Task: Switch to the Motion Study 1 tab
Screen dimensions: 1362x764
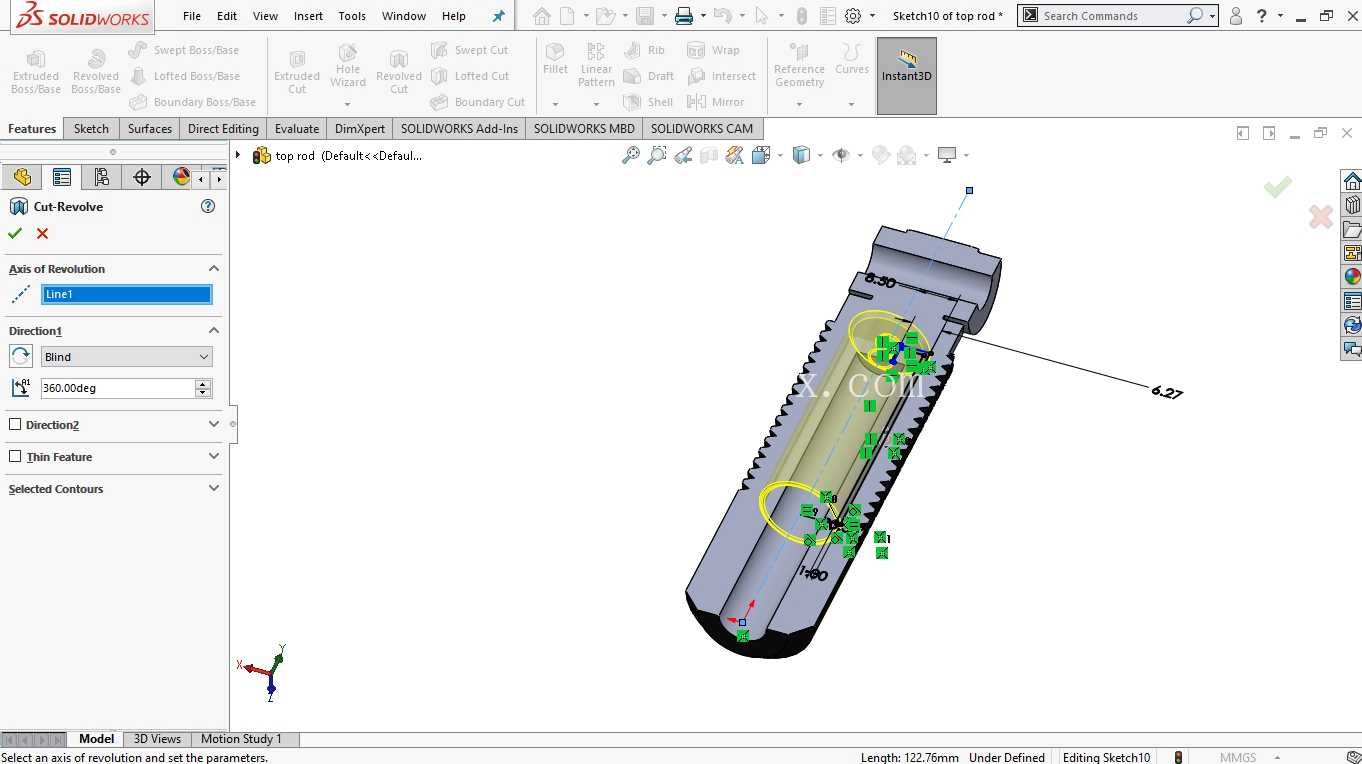Action: pos(241,739)
